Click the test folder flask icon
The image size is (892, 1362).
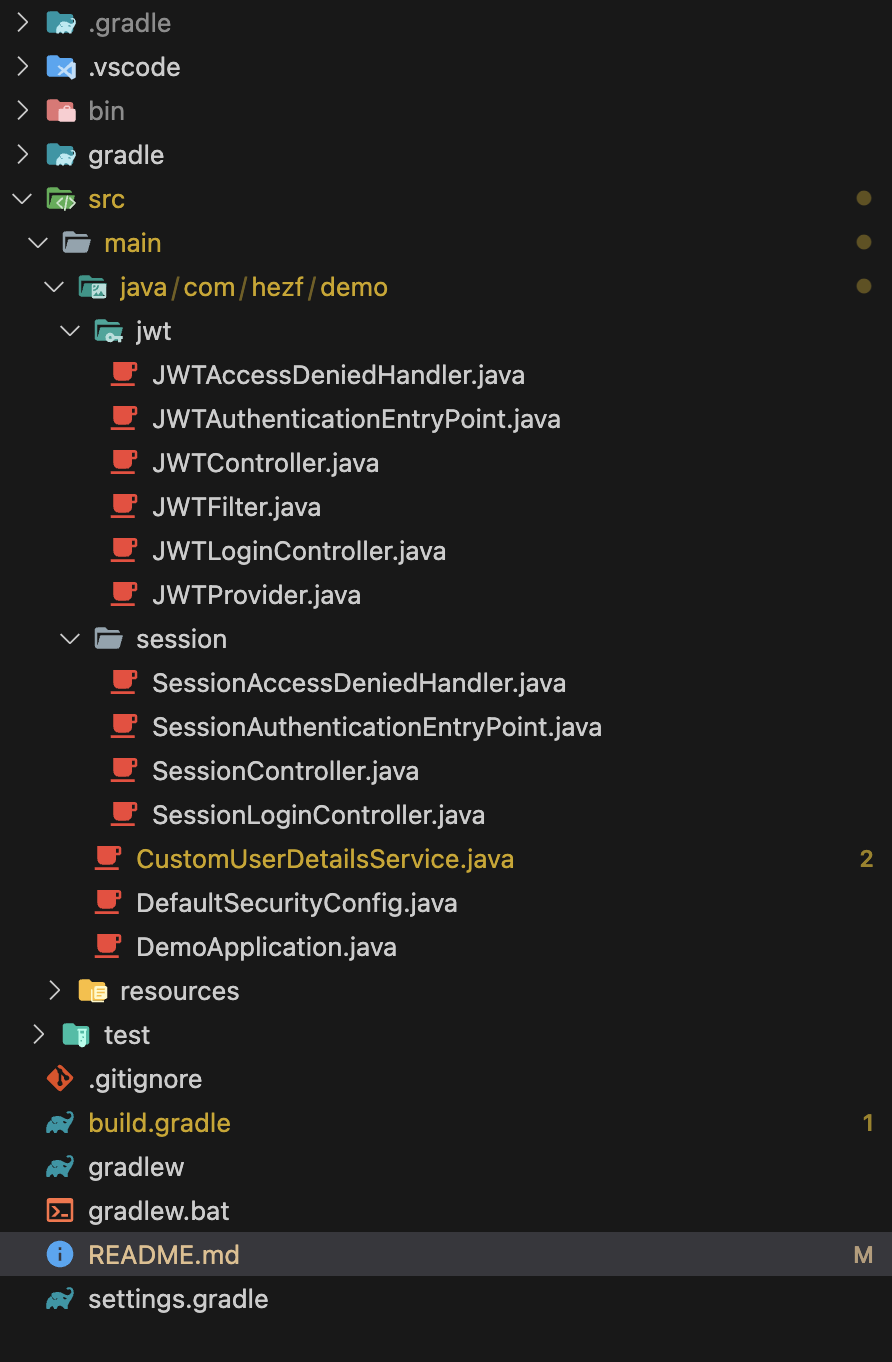click(76, 1035)
